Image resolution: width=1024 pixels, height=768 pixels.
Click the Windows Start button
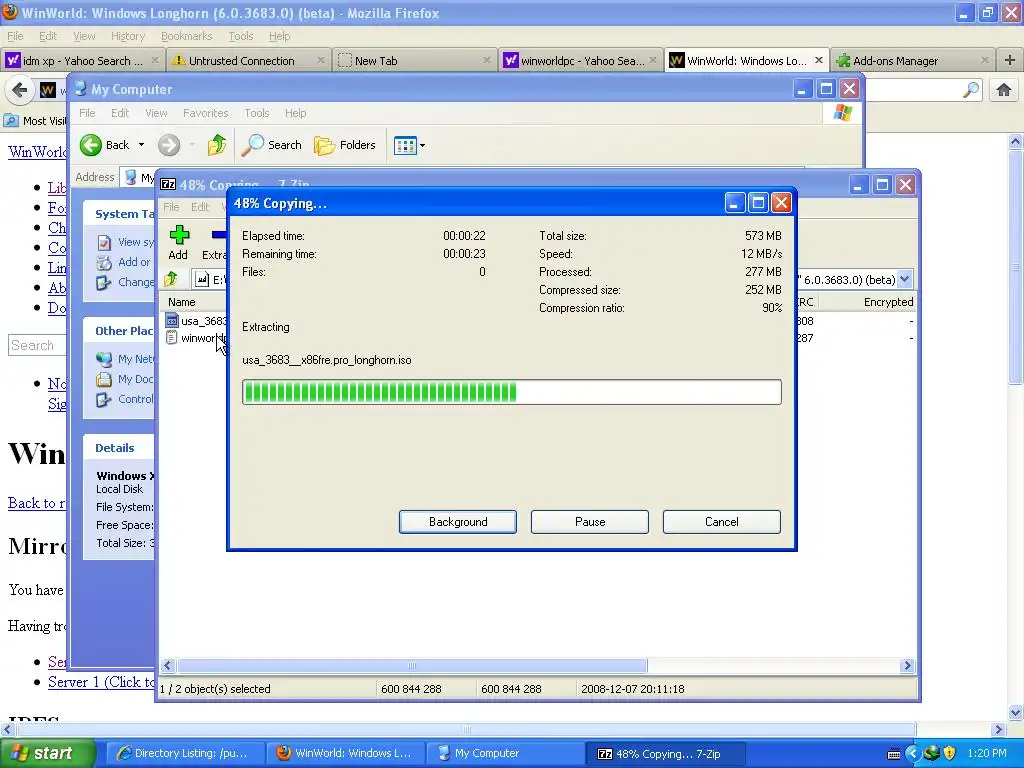(46, 754)
